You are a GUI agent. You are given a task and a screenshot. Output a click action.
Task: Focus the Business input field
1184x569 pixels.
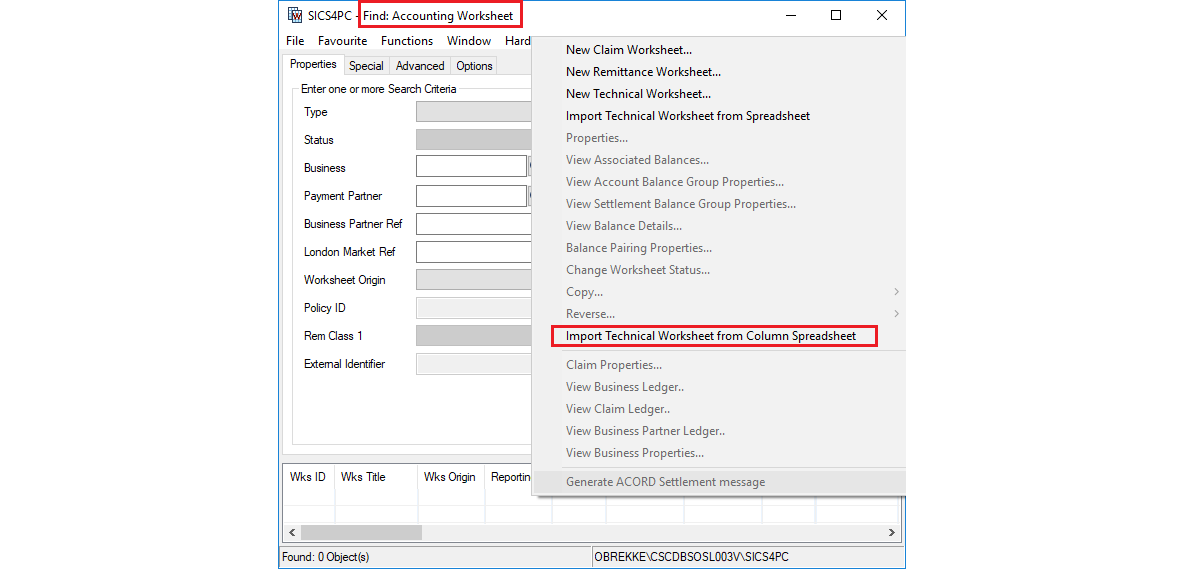coord(471,167)
